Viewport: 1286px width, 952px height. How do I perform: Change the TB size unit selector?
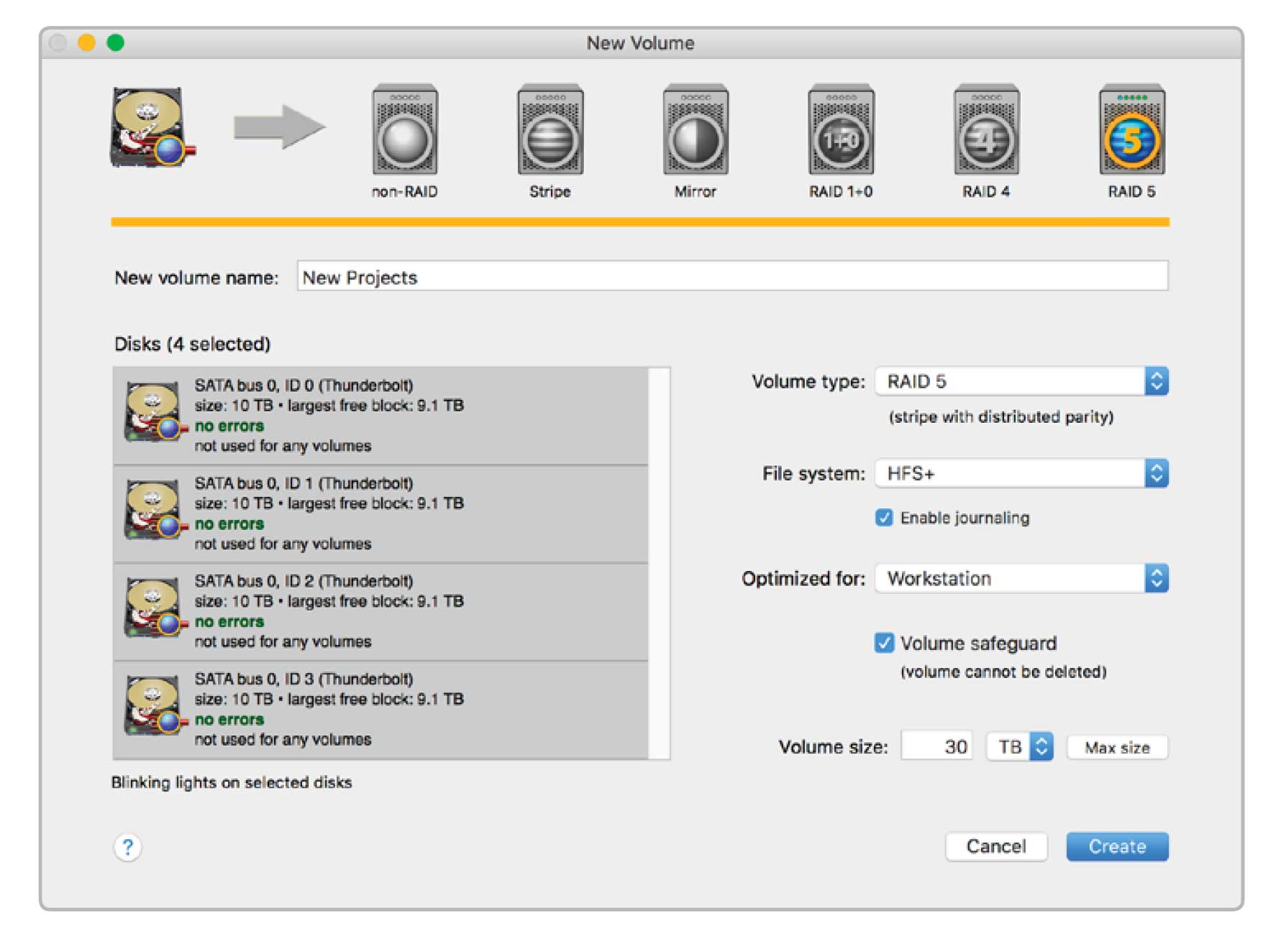click(x=1020, y=747)
